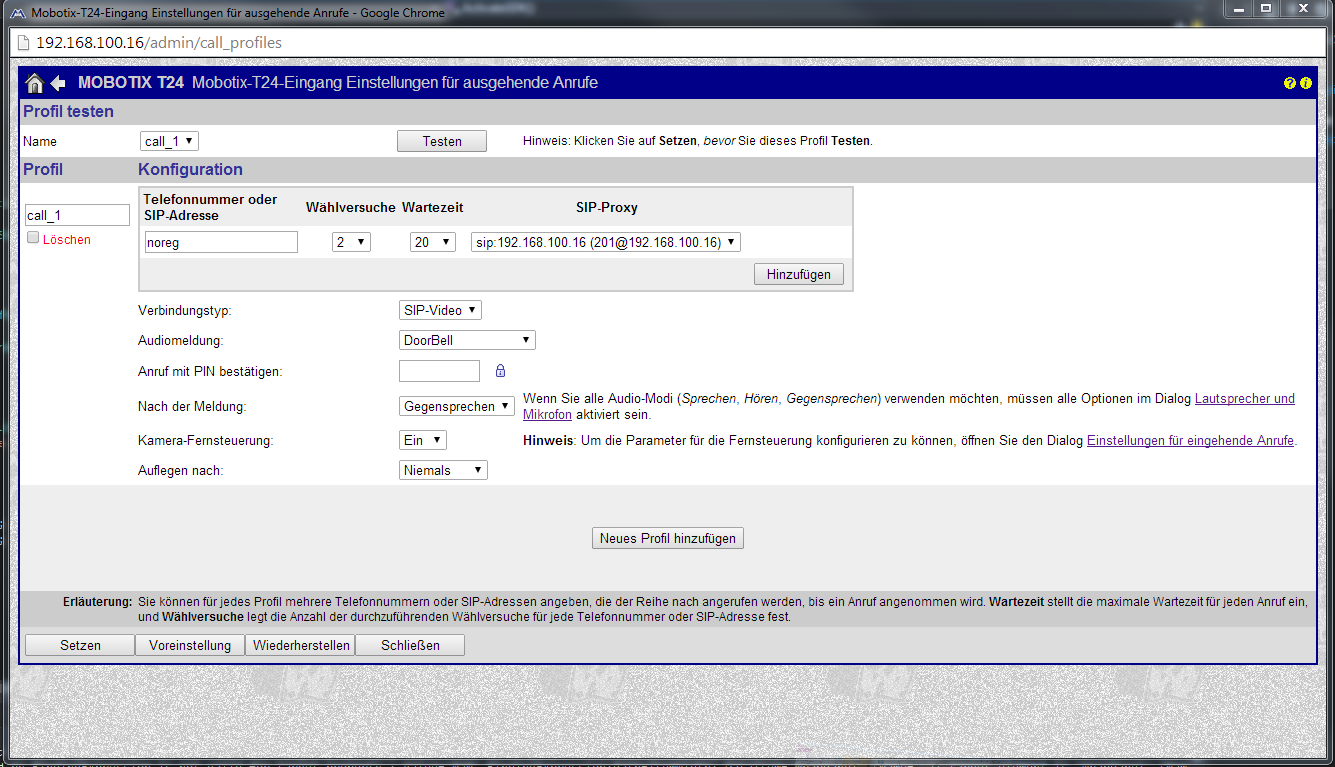Click the Wartezeit column header
The image size is (1335, 767).
point(432,207)
